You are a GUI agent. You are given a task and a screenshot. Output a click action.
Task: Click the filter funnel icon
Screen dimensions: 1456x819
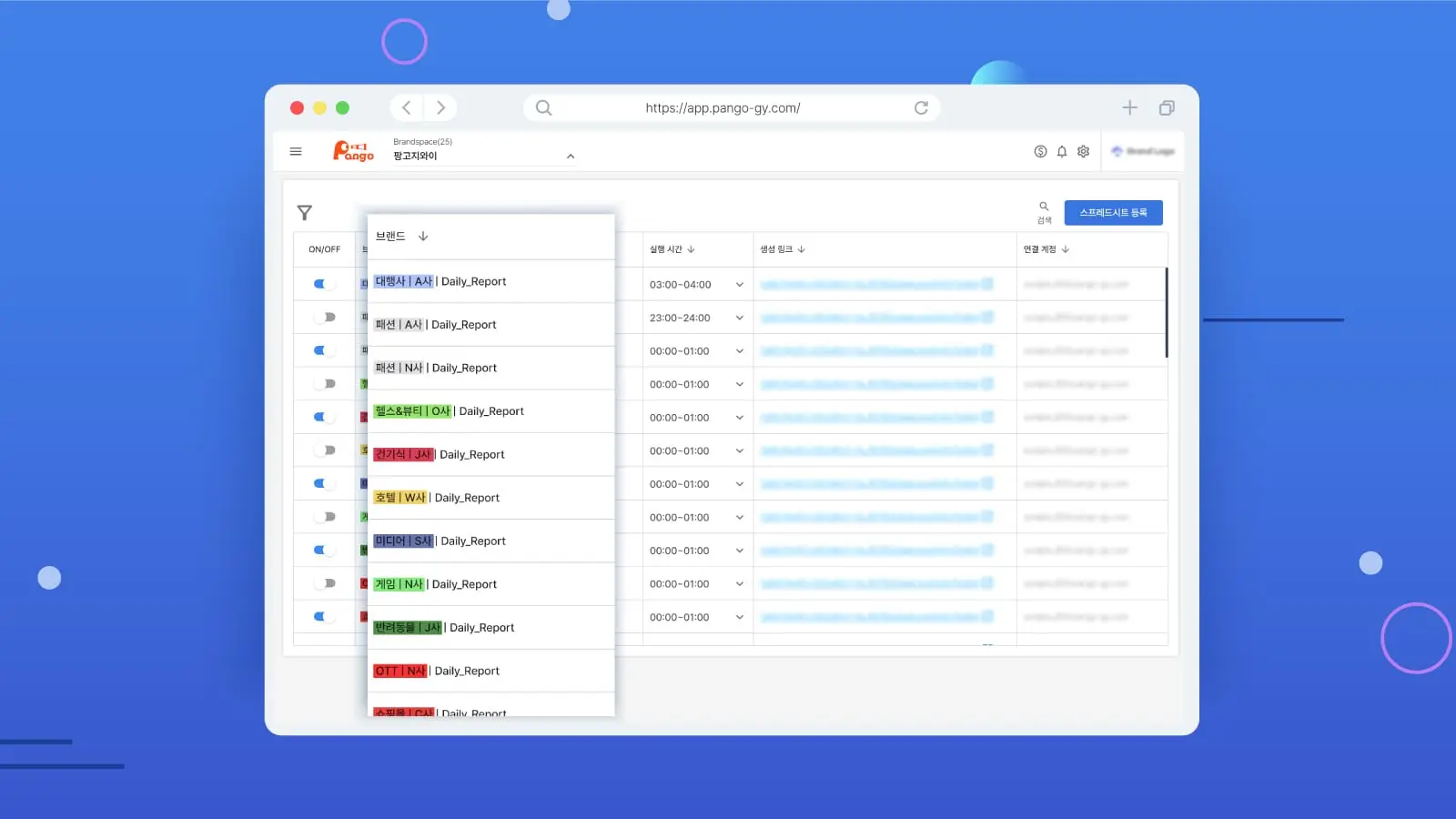tap(305, 213)
